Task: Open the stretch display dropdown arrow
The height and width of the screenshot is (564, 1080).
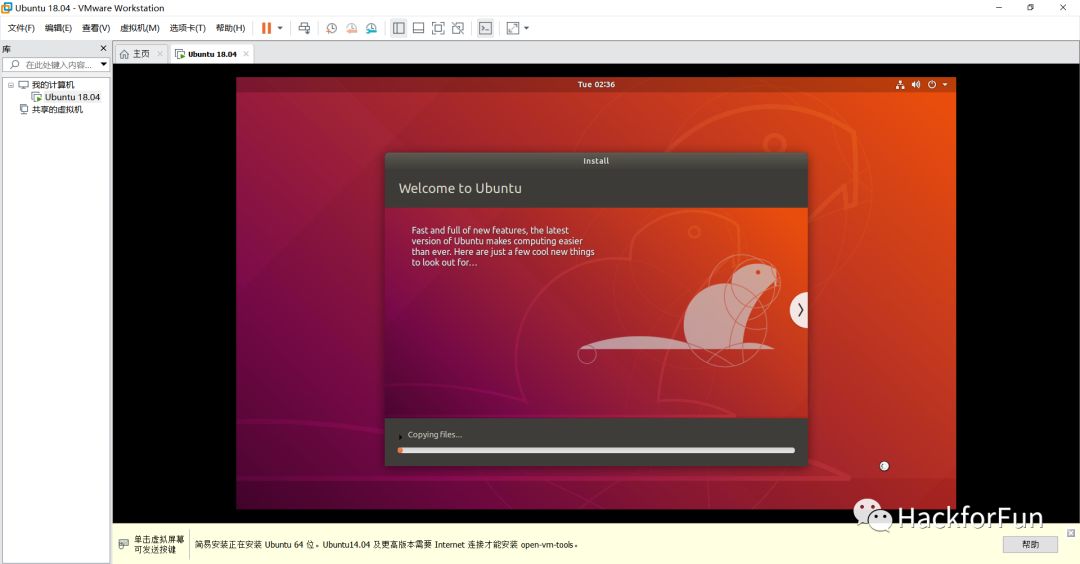Action: tap(527, 28)
